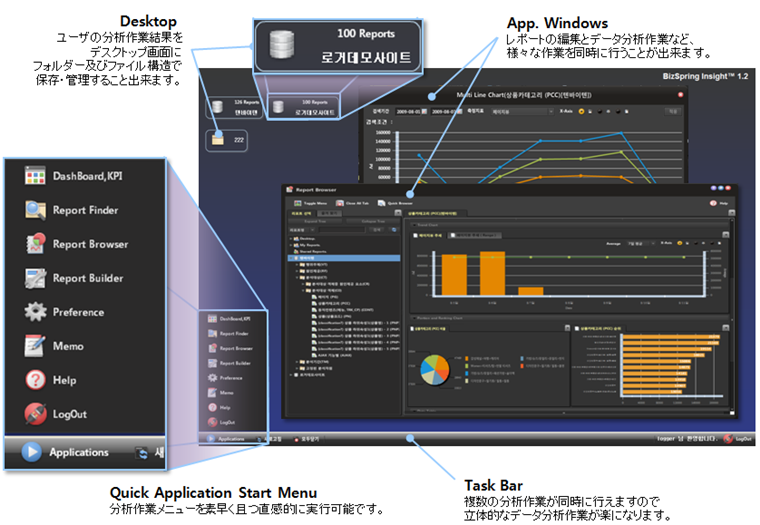Viewport: 760px width, 525px height.
Task: Click the Applications button on the small task bar
Action: (x=226, y=439)
